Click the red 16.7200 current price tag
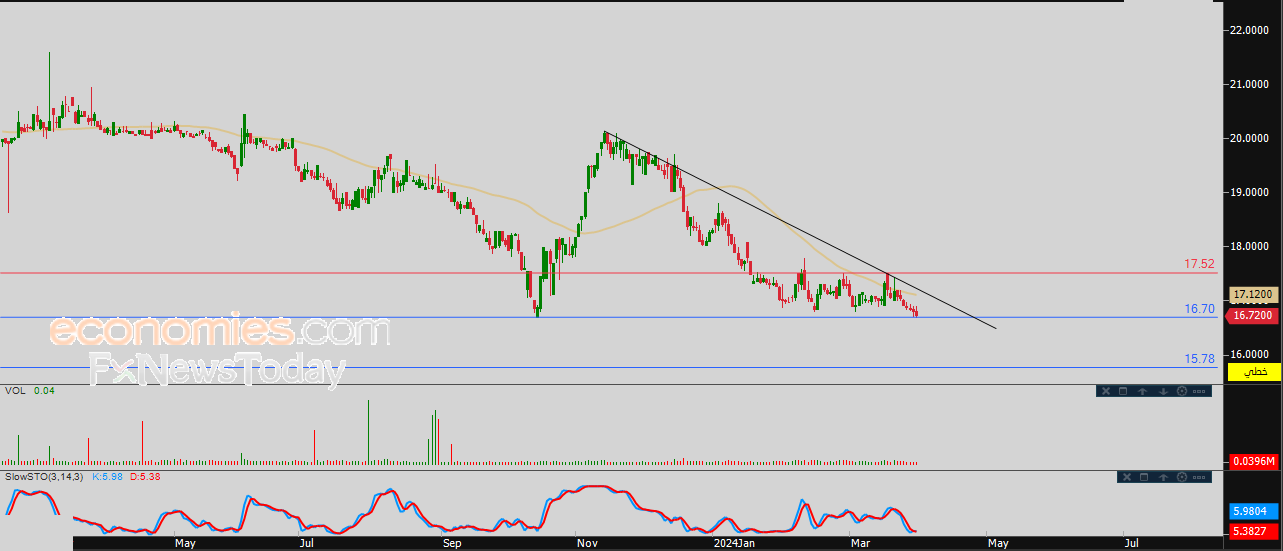The image size is (1283, 551). tap(1253, 315)
